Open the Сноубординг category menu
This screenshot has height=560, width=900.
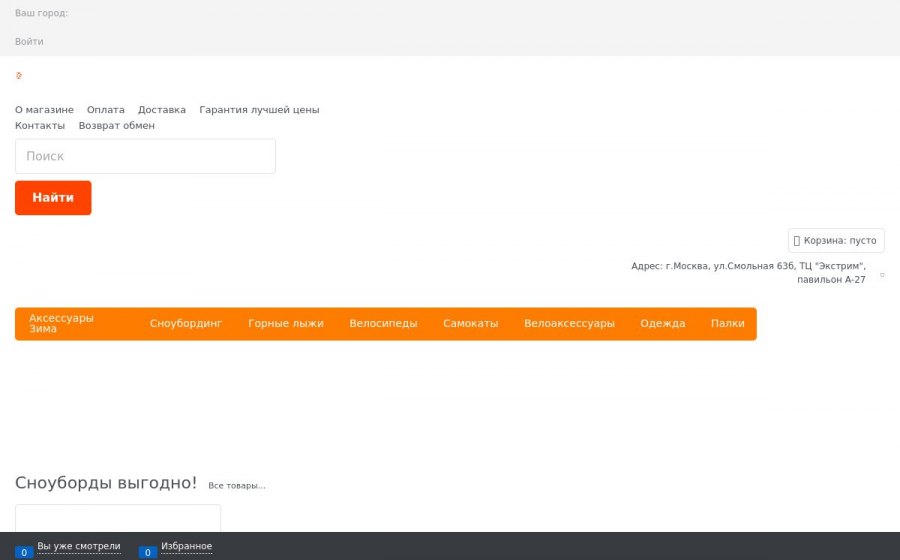click(x=186, y=324)
